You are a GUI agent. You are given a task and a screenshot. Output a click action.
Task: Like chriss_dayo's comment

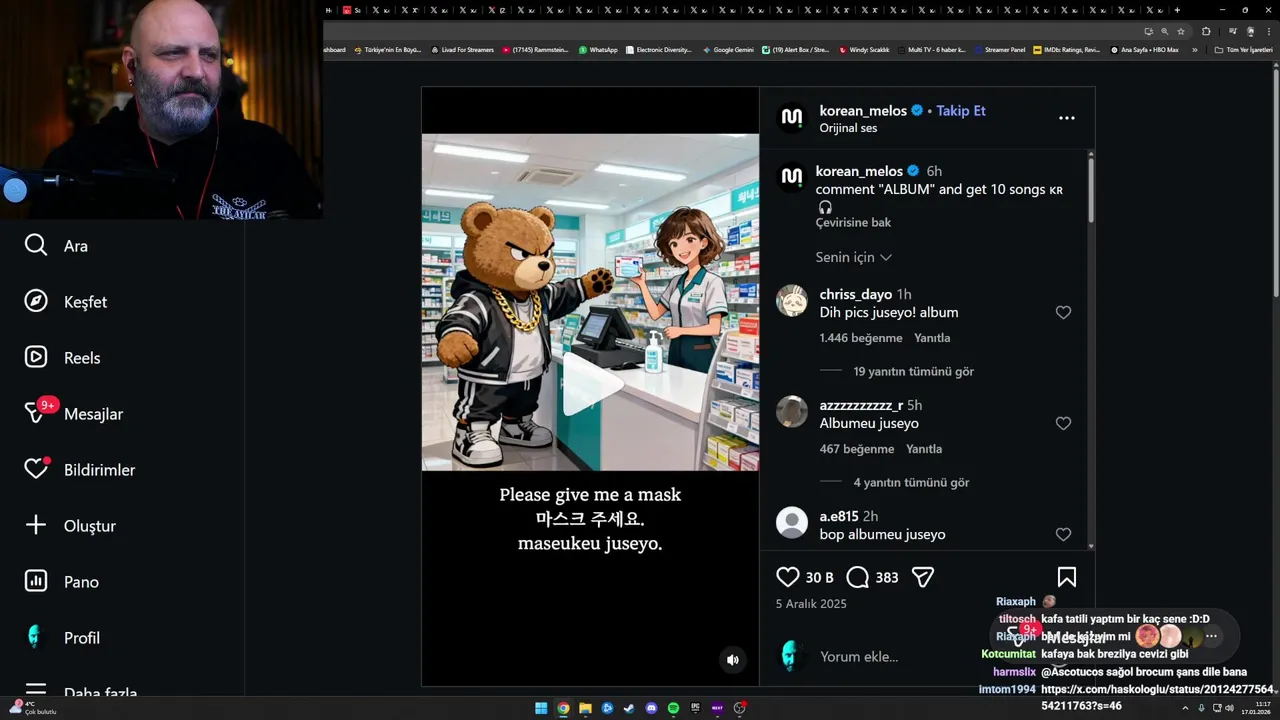[x=1063, y=312]
